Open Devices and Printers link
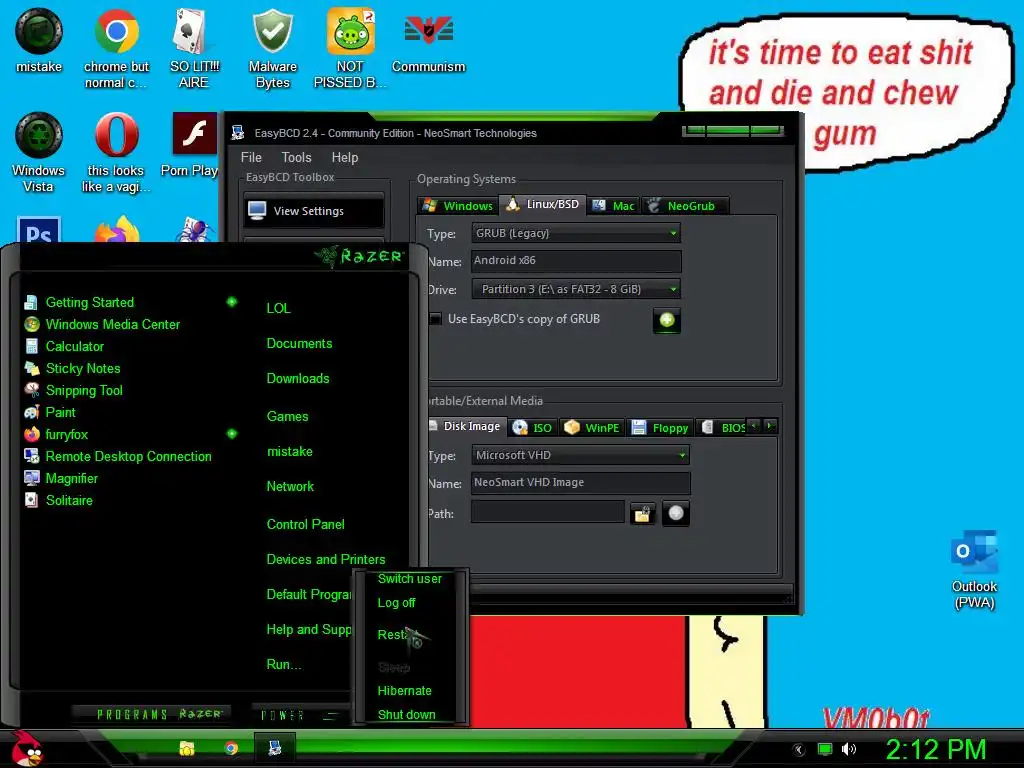Image resolution: width=1024 pixels, height=768 pixels. [x=326, y=559]
